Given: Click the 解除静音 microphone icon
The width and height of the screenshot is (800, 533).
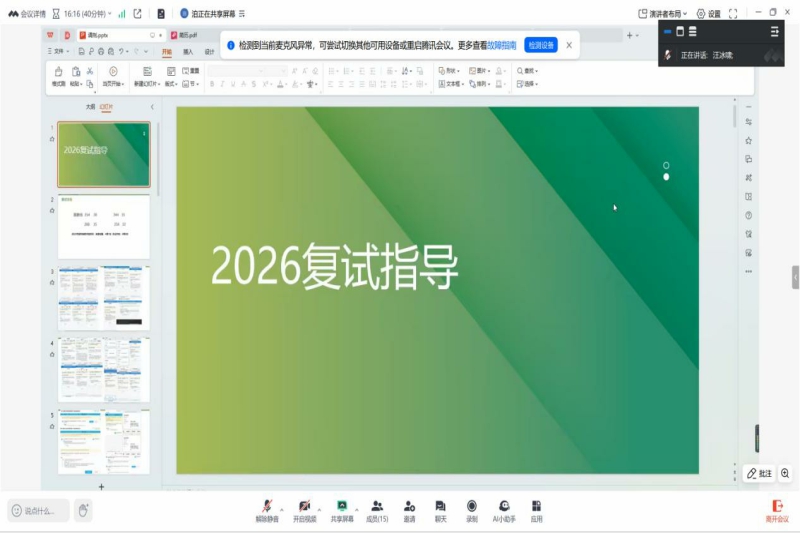Looking at the screenshot, I should pos(267,507).
